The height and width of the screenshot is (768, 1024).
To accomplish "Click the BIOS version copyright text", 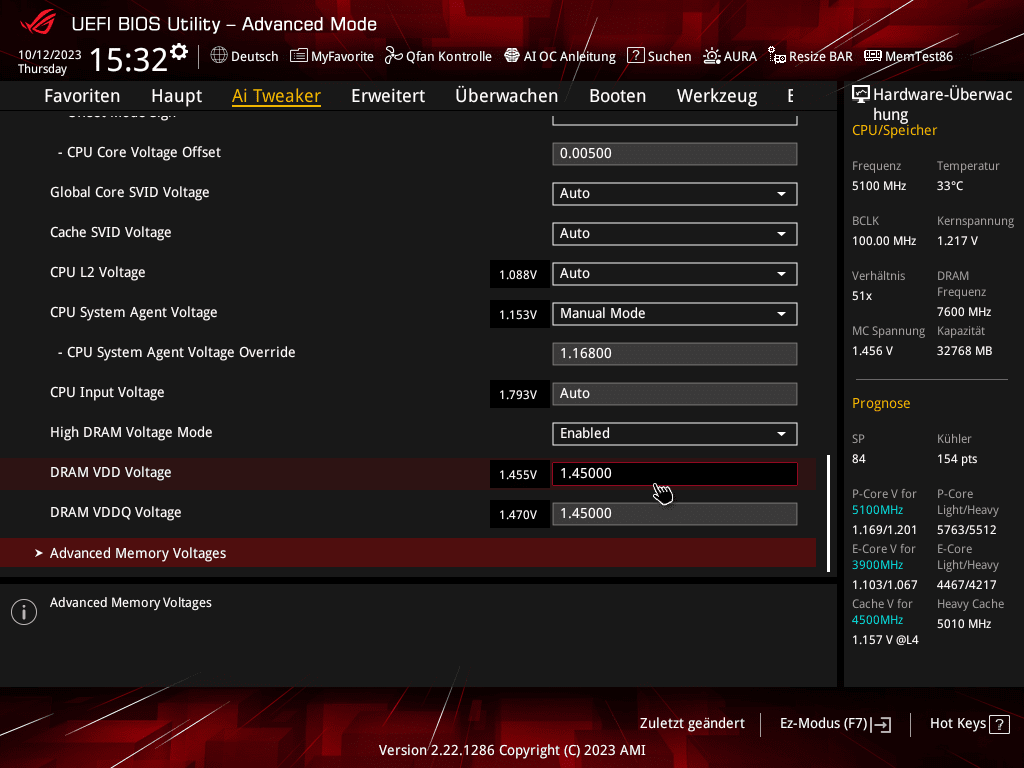I will pos(512,750).
